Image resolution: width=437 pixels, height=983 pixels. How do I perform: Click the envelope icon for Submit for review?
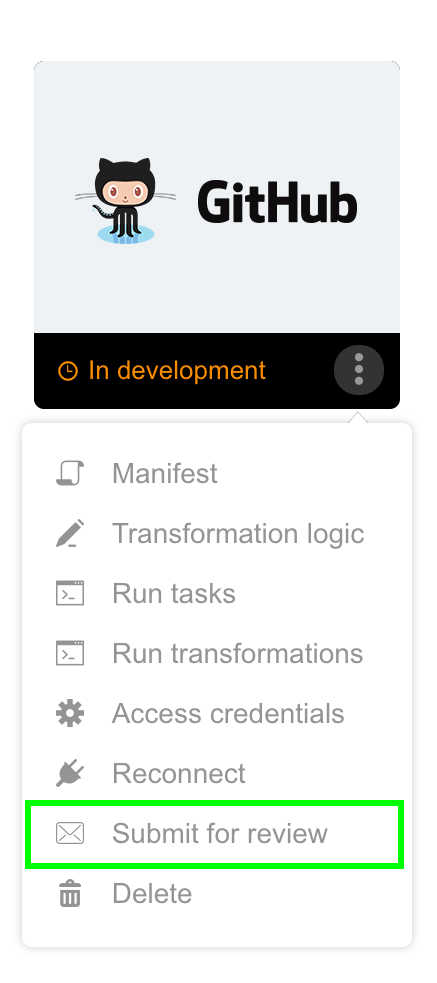click(70, 834)
